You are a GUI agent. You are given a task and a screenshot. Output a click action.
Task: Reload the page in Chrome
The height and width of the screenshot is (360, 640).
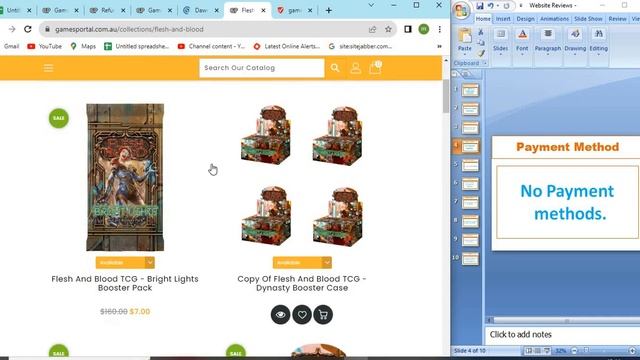(28, 29)
